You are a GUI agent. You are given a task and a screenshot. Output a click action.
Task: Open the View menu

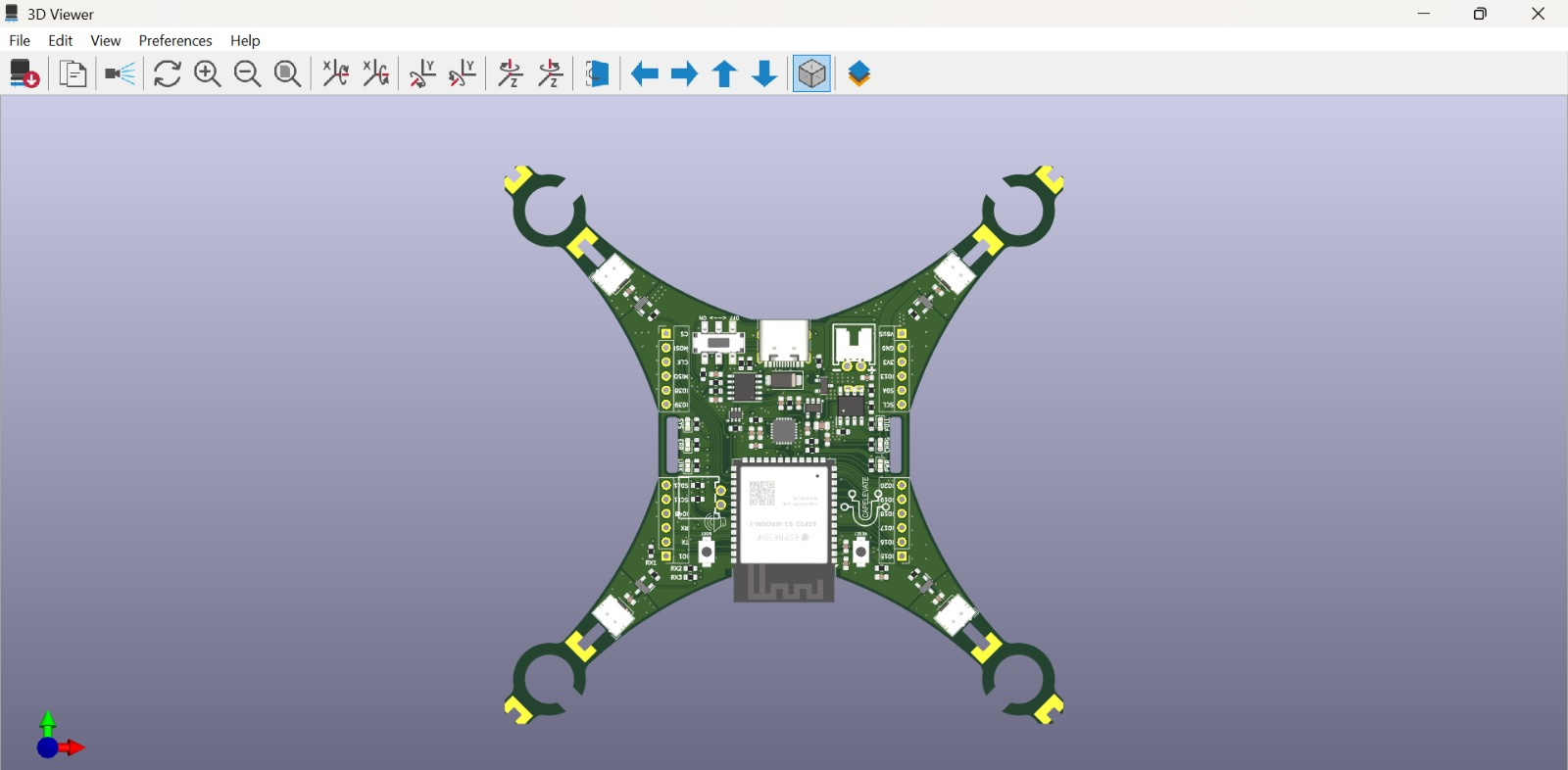106,40
